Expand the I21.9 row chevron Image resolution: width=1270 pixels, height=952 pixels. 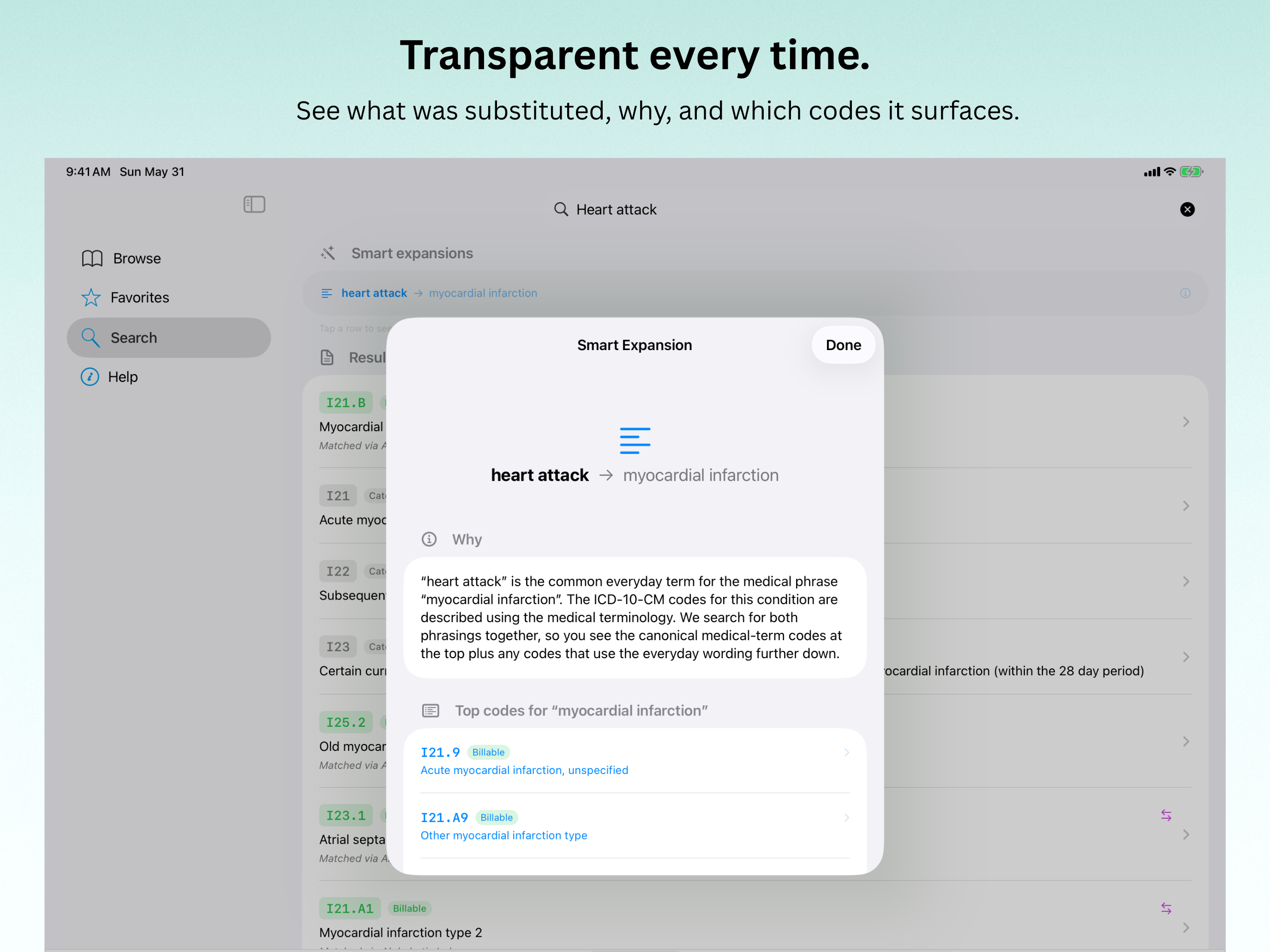[x=846, y=752]
